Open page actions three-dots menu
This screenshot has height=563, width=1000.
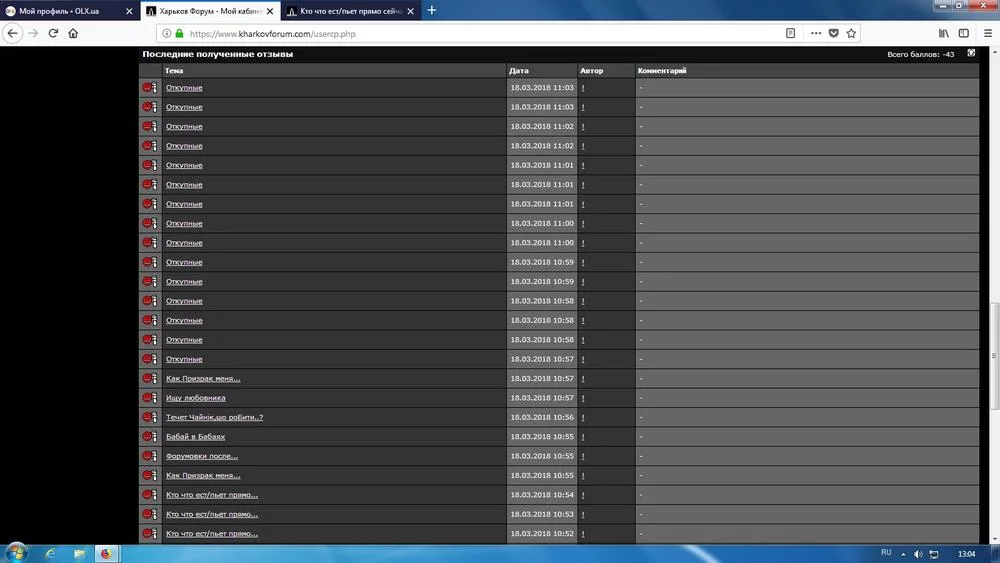(816, 33)
